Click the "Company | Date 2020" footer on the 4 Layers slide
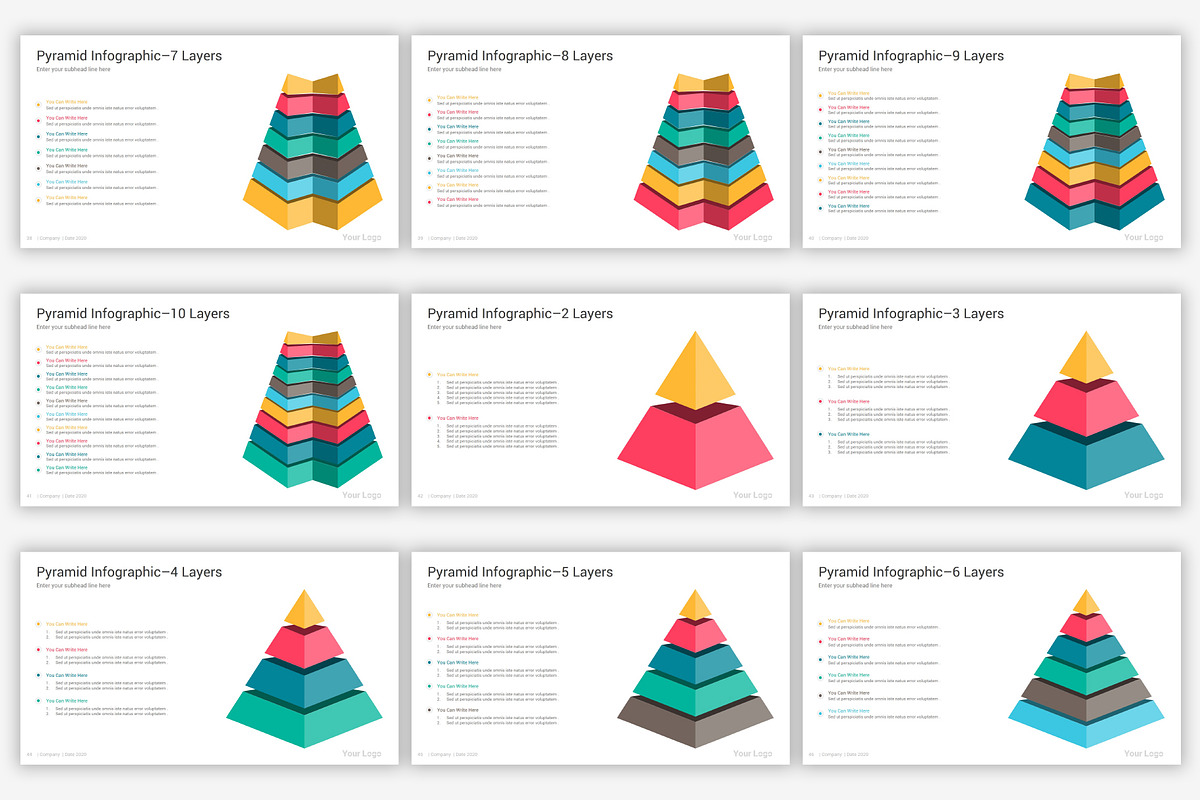The image size is (1200, 800). (x=62, y=755)
